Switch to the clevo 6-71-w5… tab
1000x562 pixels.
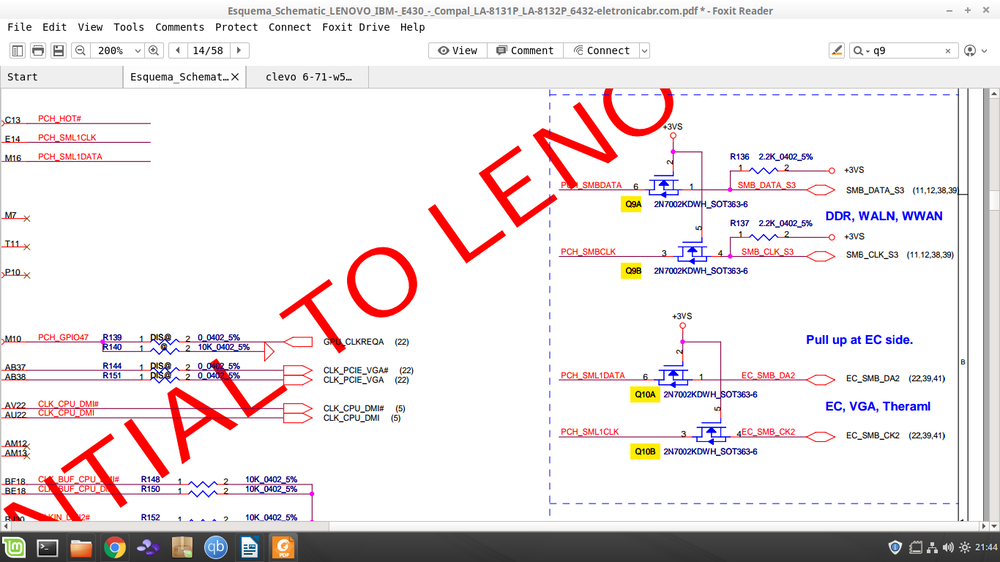point(308,77)
